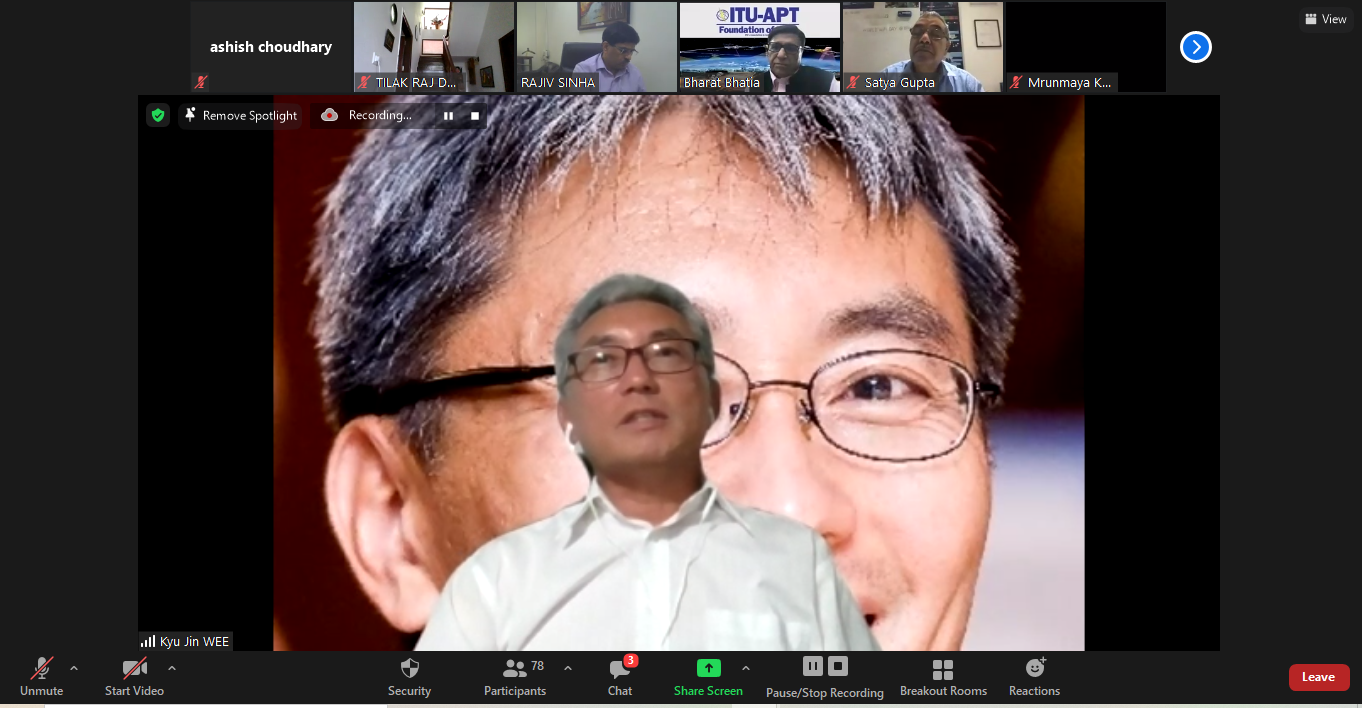Click the cloud Recording indicator icon
Viewport: 1362px width, 708px height.
329,115
